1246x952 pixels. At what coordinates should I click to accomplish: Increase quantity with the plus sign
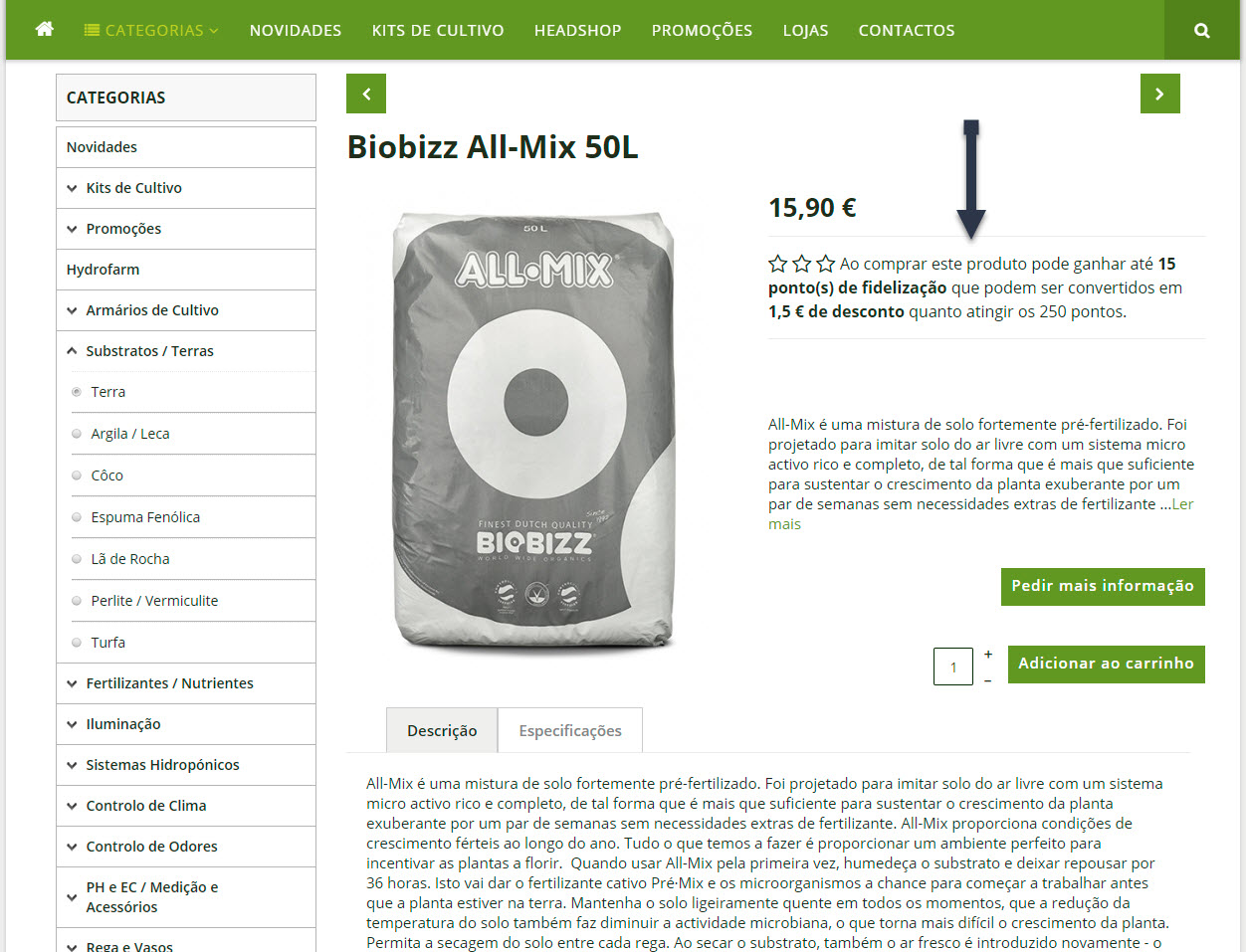pyautogui.click(x=988, y=654)
